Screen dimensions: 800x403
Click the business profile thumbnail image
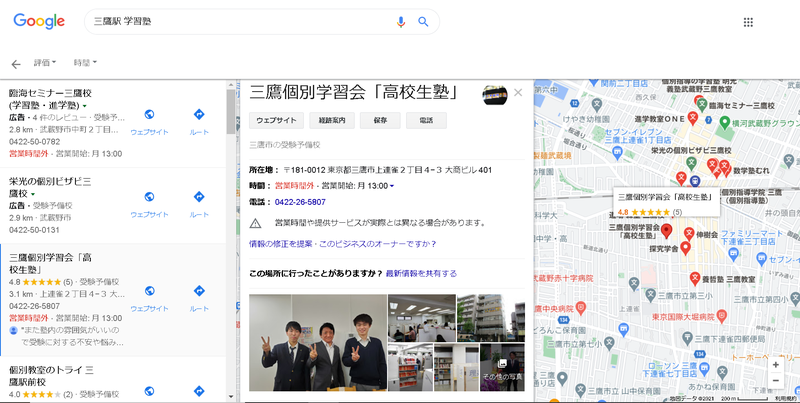(x=495, y=95)
